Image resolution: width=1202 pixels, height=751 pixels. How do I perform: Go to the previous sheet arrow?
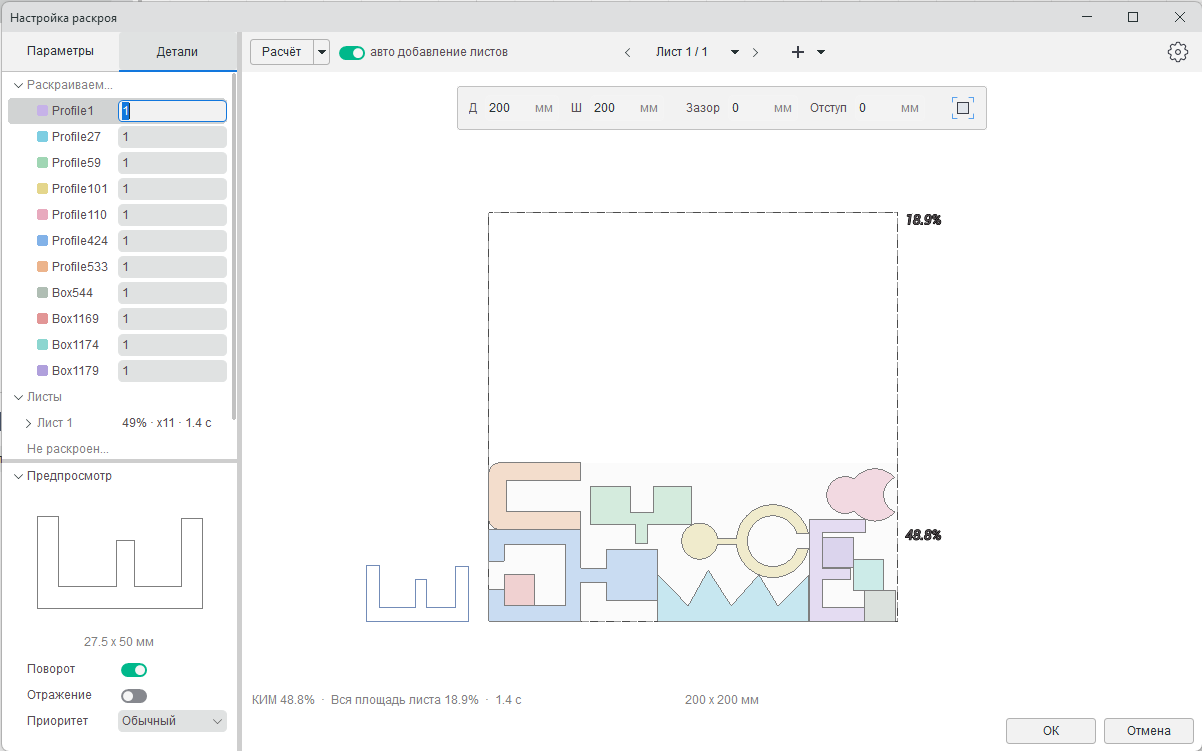[x=627, y=53]
